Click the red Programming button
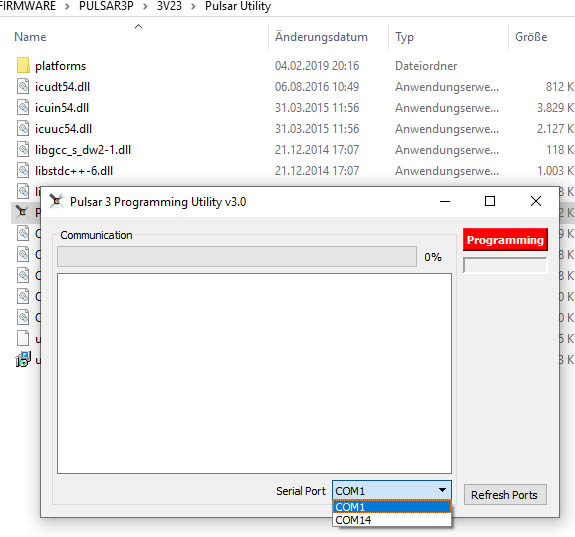This screenshot has height=537, width=575. (x=505, y=240)
